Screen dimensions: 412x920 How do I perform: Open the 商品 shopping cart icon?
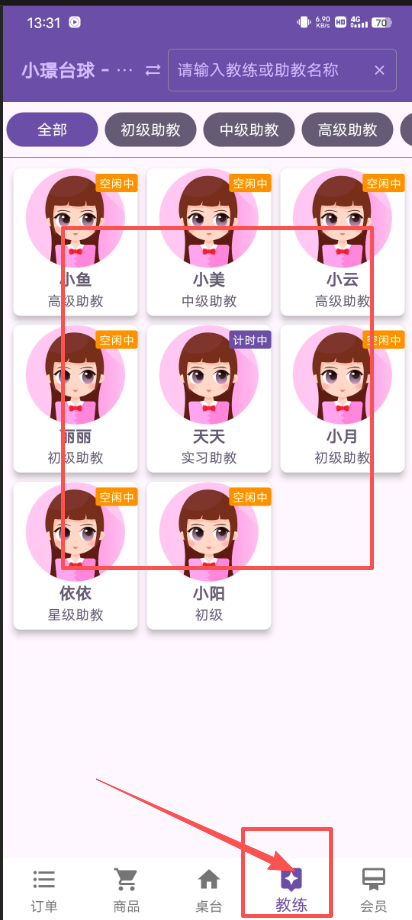[x=126, y=879]
